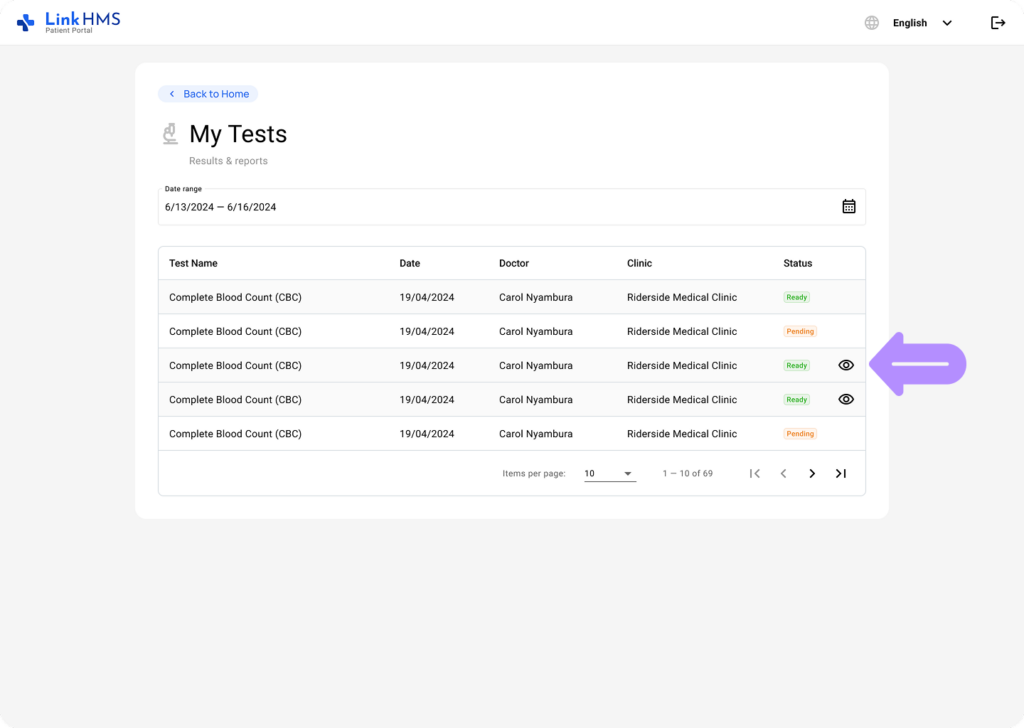
Task: Click the Pending badge in the second row
Action: 800,331
